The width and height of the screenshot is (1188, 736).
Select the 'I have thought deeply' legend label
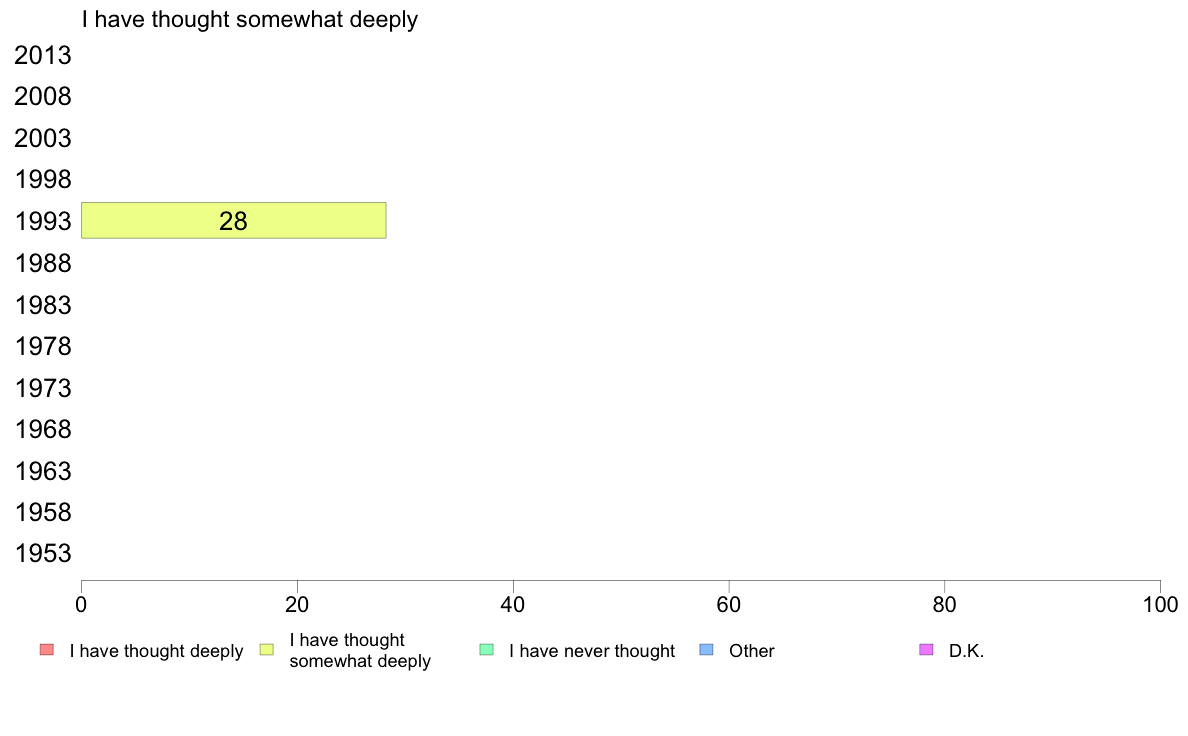pyautogui.click(x=156, y=651)
